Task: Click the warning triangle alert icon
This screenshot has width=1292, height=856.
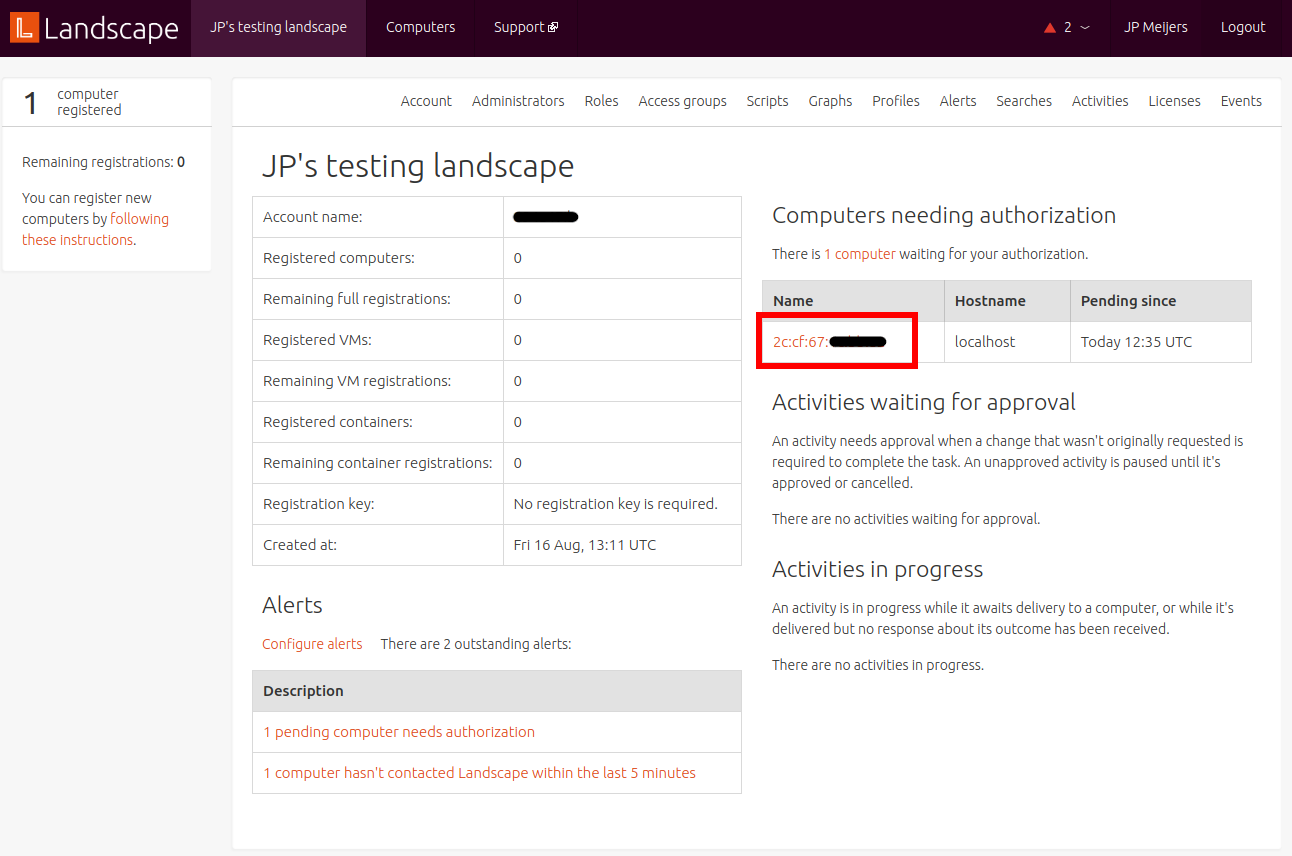Action: (x=1051, y=27)
